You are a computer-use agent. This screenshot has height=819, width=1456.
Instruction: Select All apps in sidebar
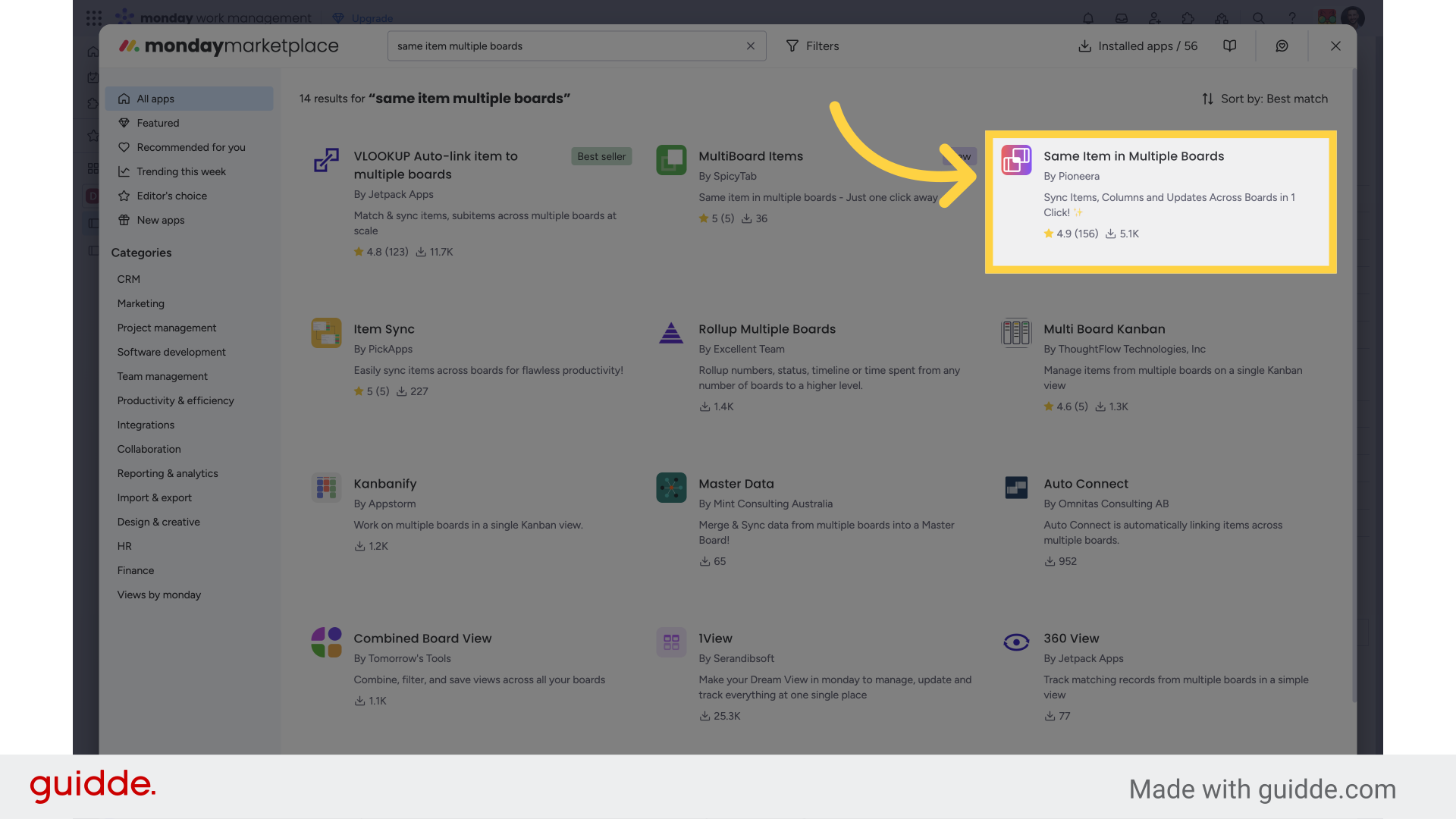point(189,99)
